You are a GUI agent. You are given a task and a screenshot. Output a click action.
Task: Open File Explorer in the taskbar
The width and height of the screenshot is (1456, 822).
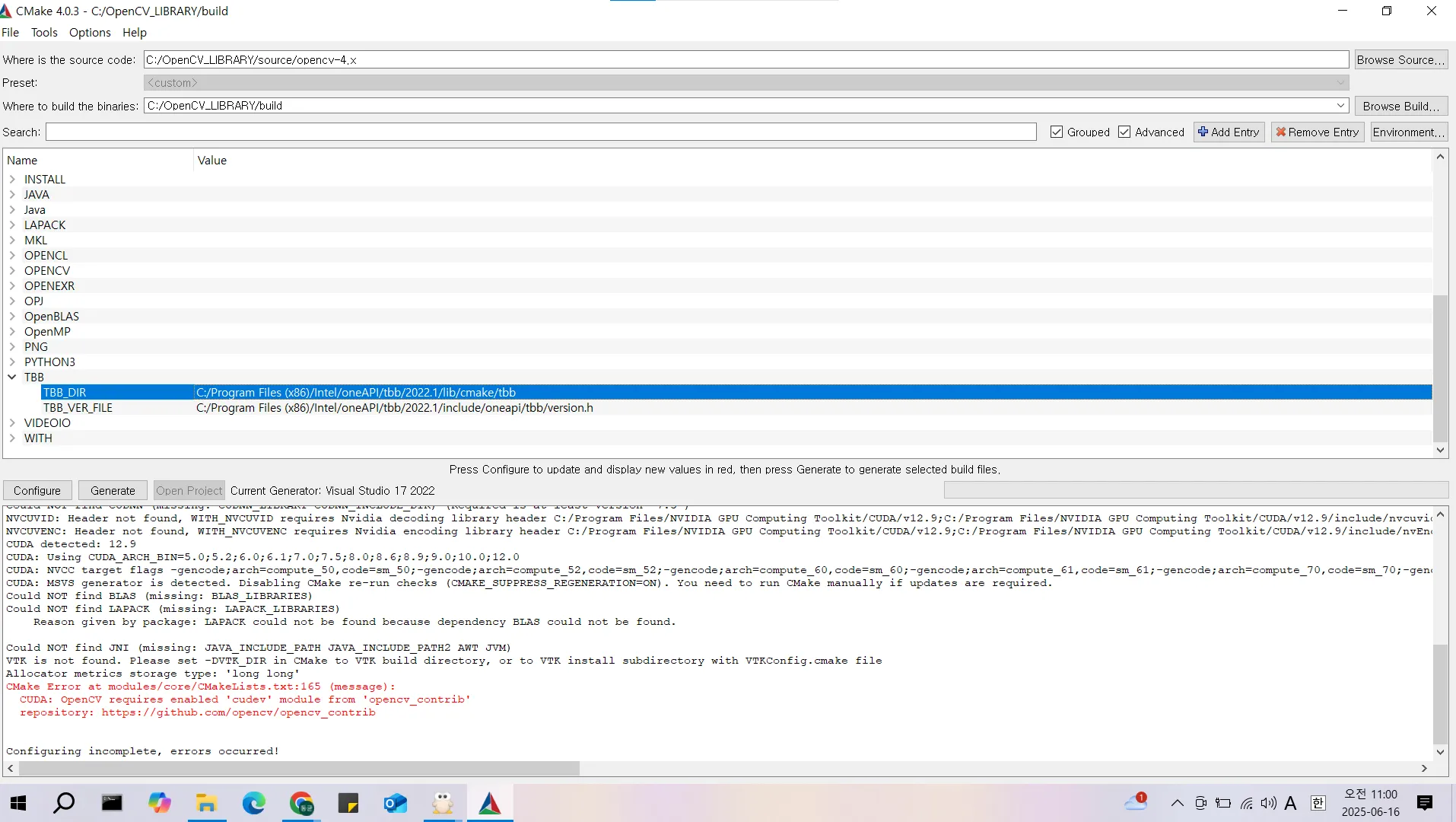tap(206, 803)
